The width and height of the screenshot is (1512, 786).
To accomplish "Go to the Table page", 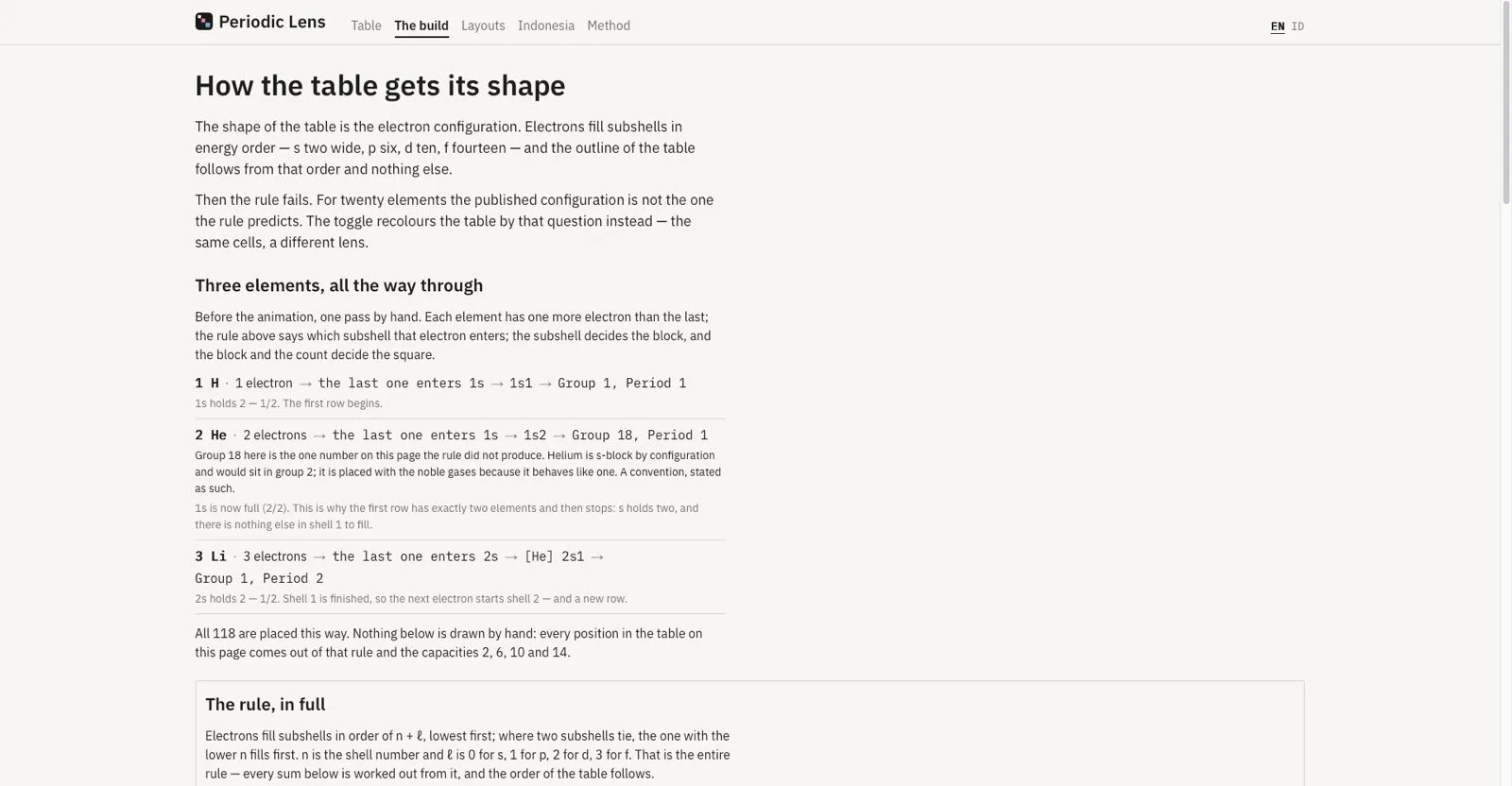I will (366, 26).
